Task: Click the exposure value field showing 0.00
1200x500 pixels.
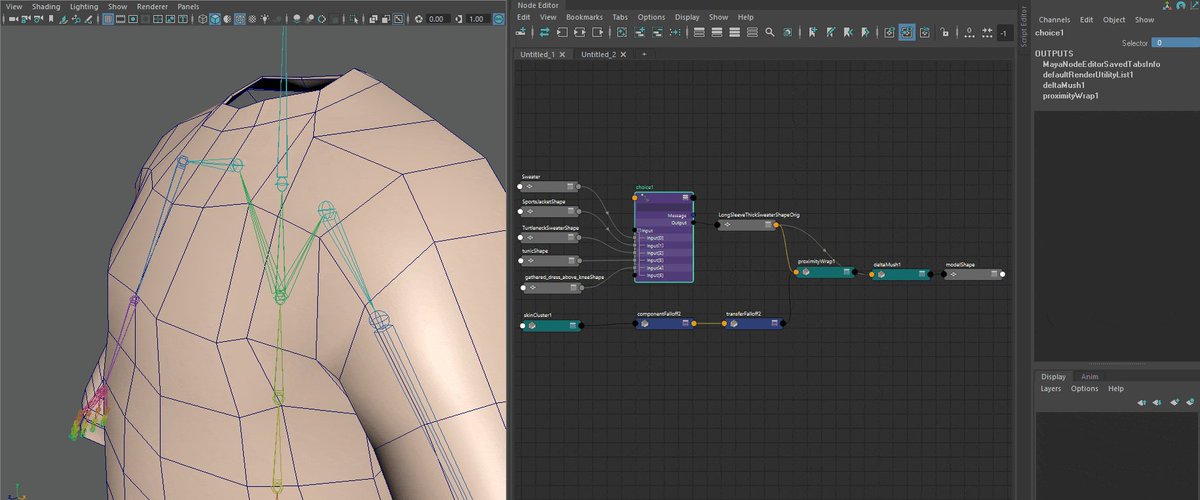Action: coord(436,19)
